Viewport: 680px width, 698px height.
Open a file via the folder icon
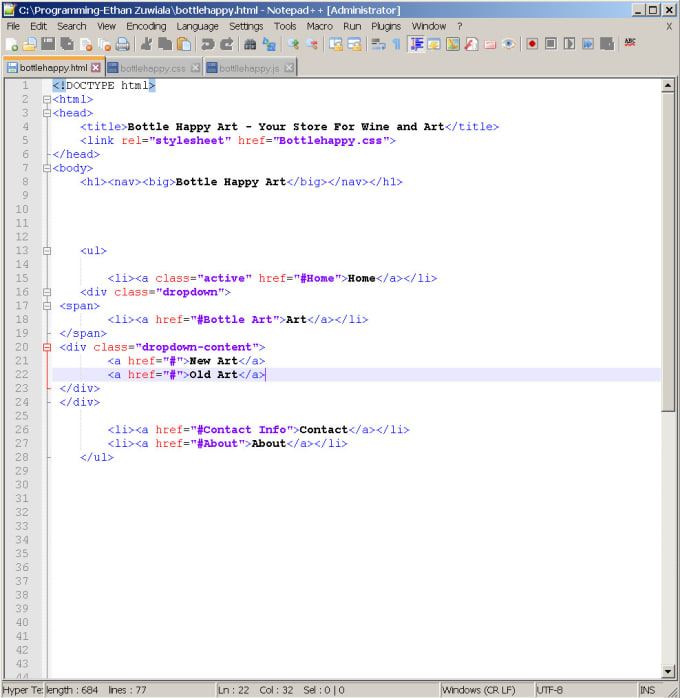coord(29,44)
